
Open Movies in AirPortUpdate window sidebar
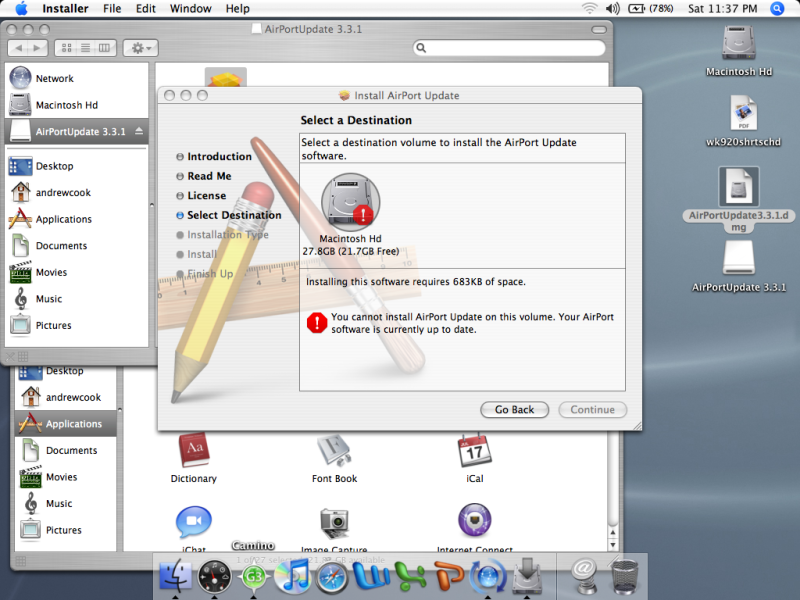pos(77,272)
